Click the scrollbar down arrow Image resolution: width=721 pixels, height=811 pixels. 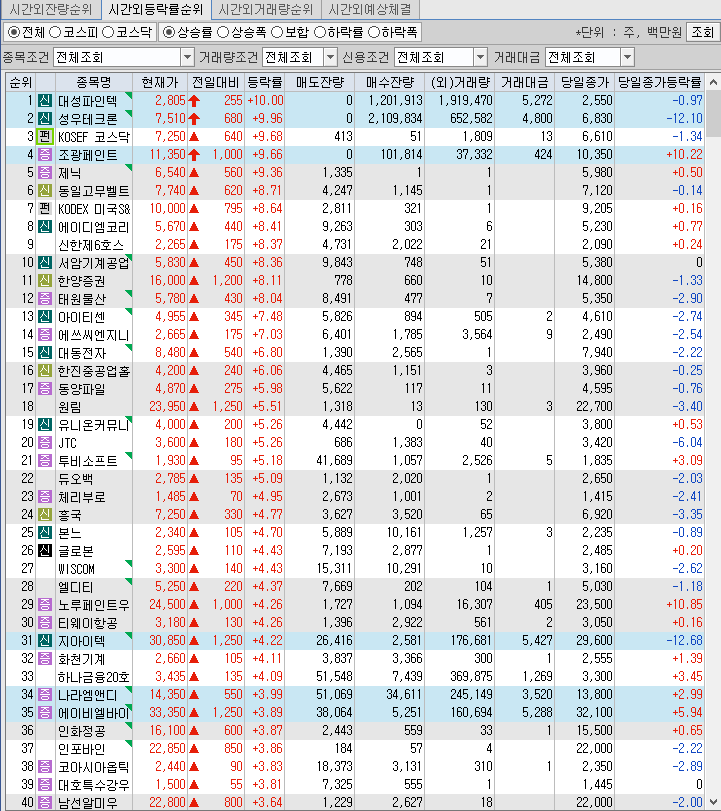[713, 803]
